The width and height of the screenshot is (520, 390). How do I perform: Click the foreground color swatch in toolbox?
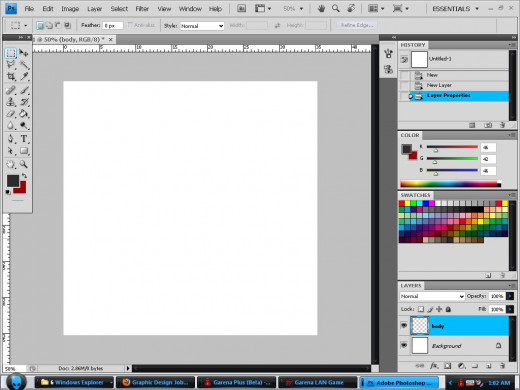[x=13, y=181]
